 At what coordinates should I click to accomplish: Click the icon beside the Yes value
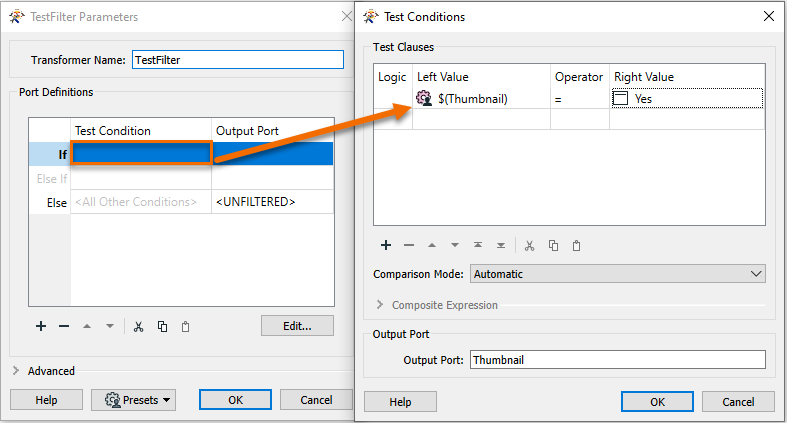point(620,98)
